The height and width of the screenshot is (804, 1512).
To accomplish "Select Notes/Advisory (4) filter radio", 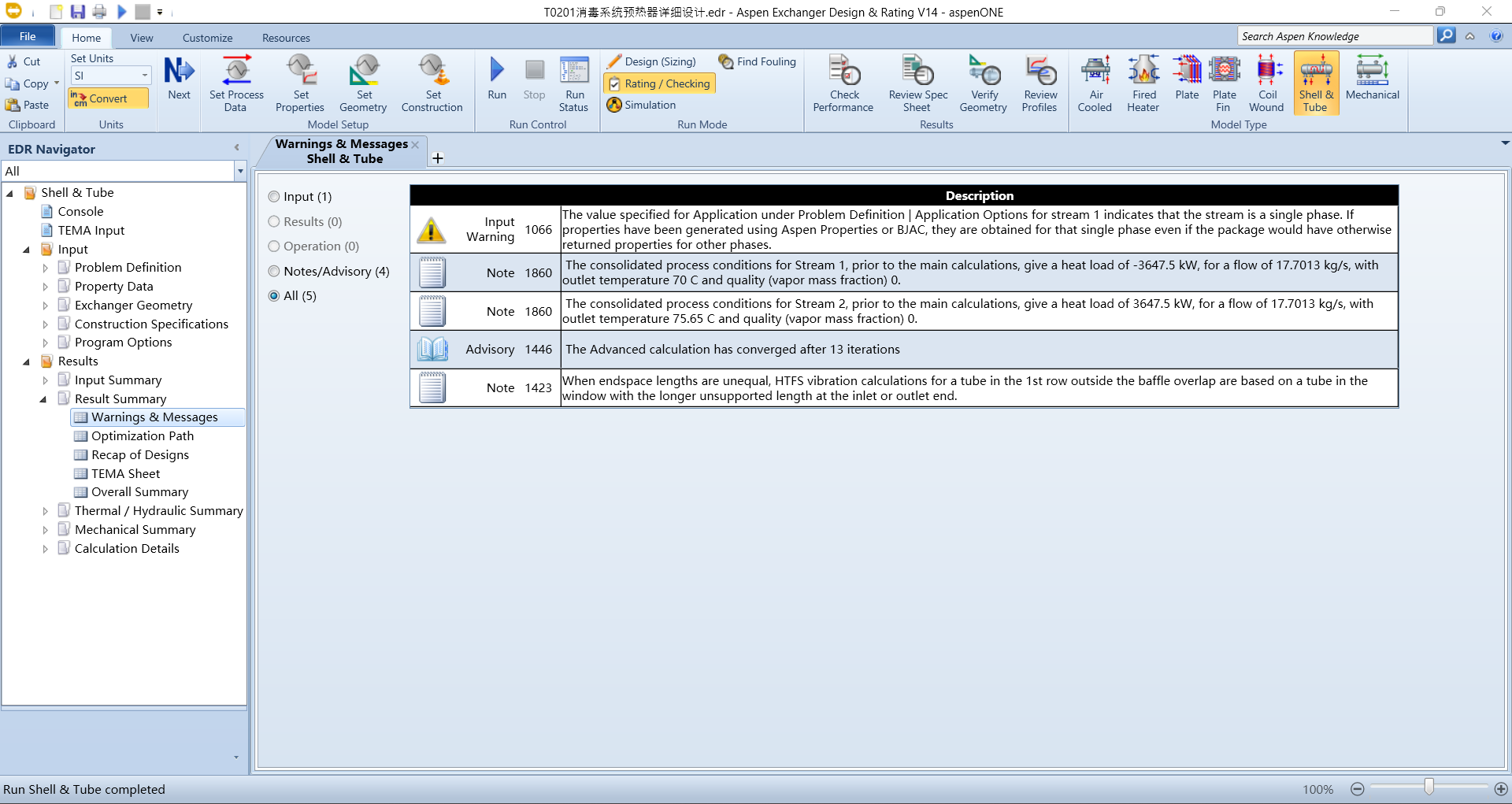I will pyautogui.click(x=274, y=272).
